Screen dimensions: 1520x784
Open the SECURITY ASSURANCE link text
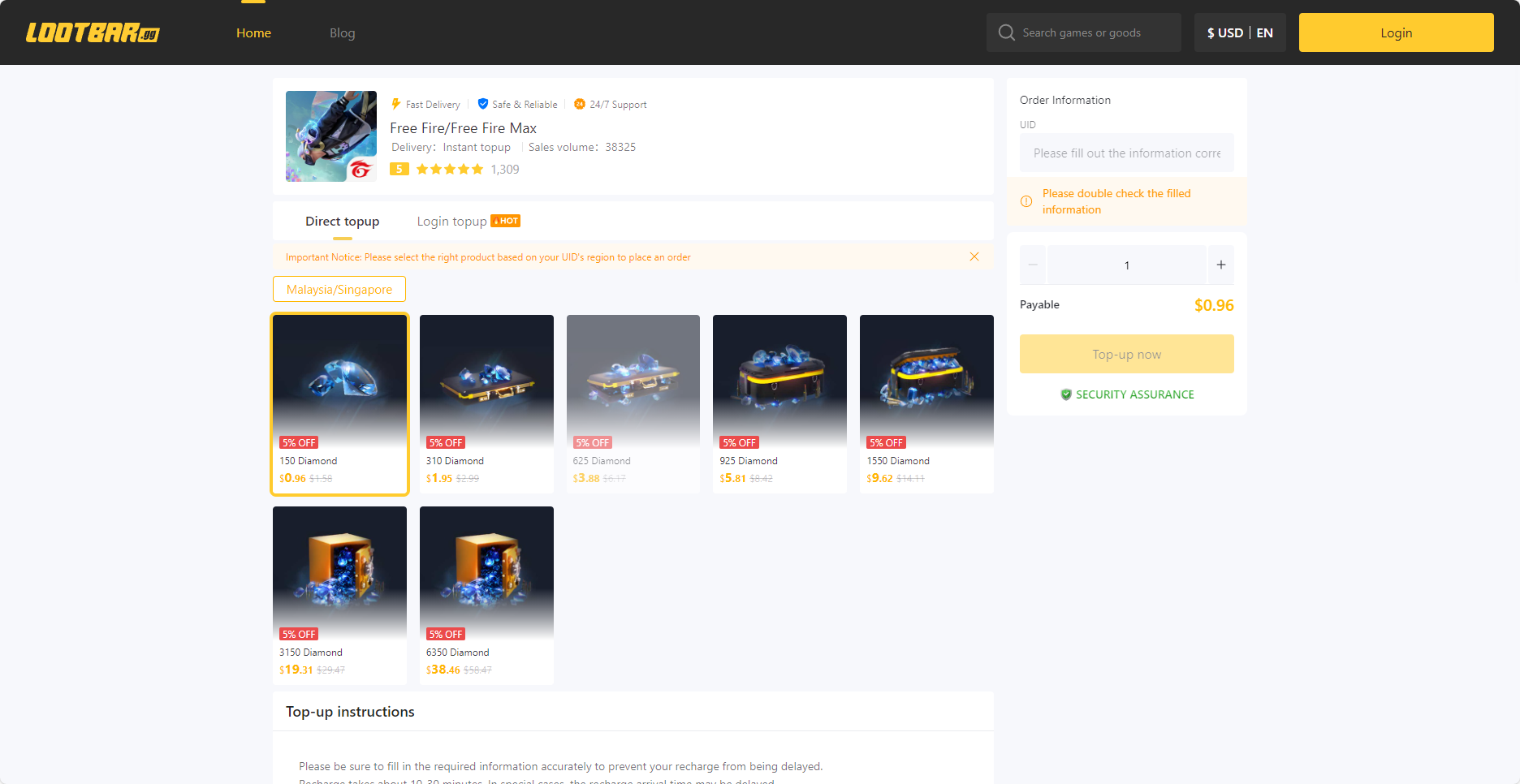pos(1135,394)
